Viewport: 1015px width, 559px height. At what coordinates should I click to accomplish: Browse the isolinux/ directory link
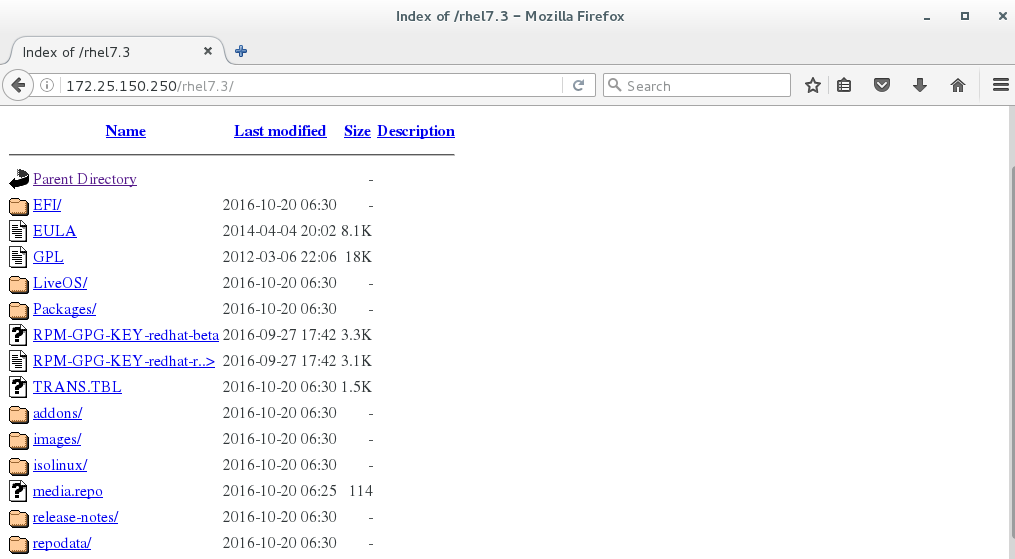click(x=60, y=465)
